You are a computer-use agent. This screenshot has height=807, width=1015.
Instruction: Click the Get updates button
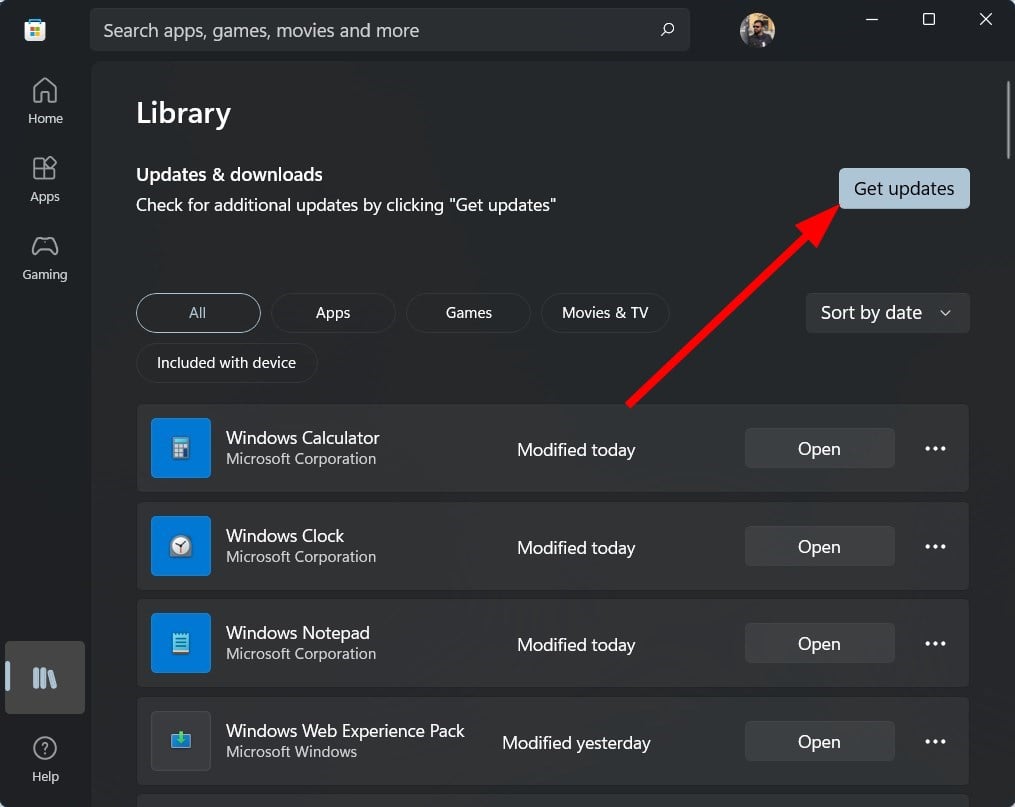[904, 188]
